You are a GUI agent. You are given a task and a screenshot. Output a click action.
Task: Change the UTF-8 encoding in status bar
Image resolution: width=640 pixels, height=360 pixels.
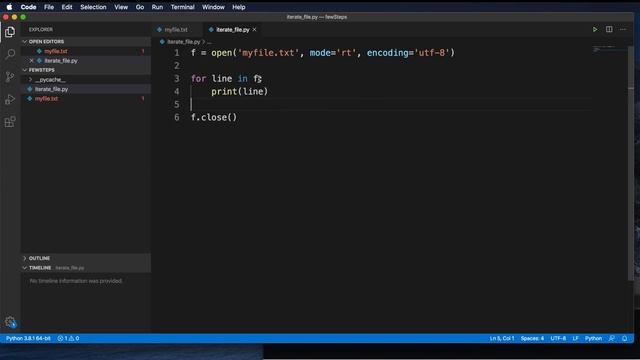click(x=558, y=338)
